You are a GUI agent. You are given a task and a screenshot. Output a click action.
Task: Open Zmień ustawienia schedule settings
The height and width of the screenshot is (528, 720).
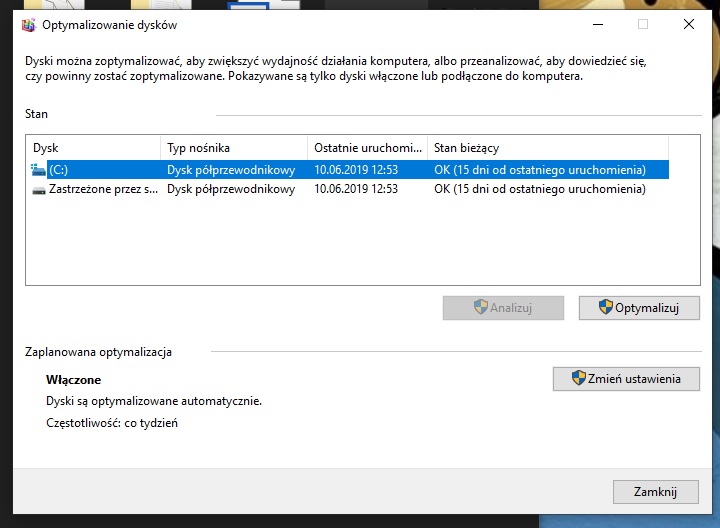[626, 379]
